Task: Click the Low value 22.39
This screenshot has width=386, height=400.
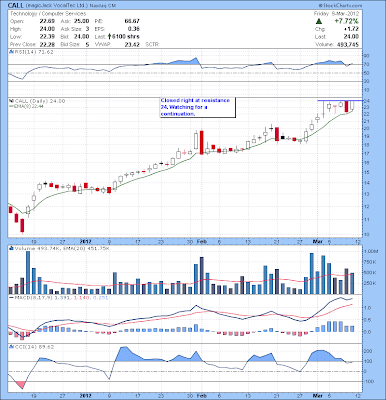Action: [47, 37]
